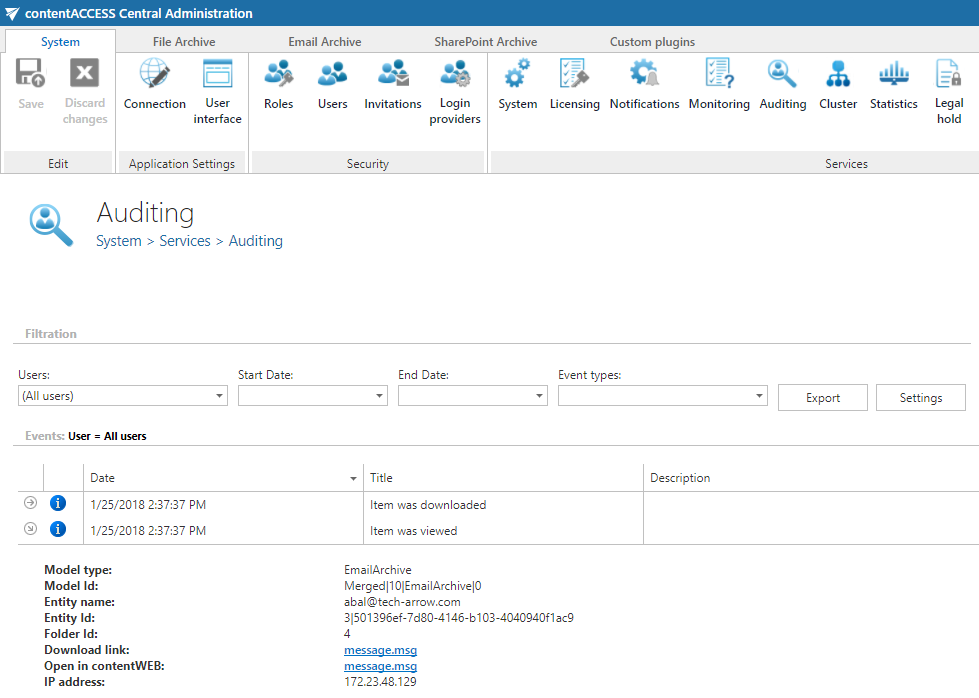Click the Statistics ribbon icon
Viewport: 979px width, 698px height.
pyautogui.click(x=893, y=85)
